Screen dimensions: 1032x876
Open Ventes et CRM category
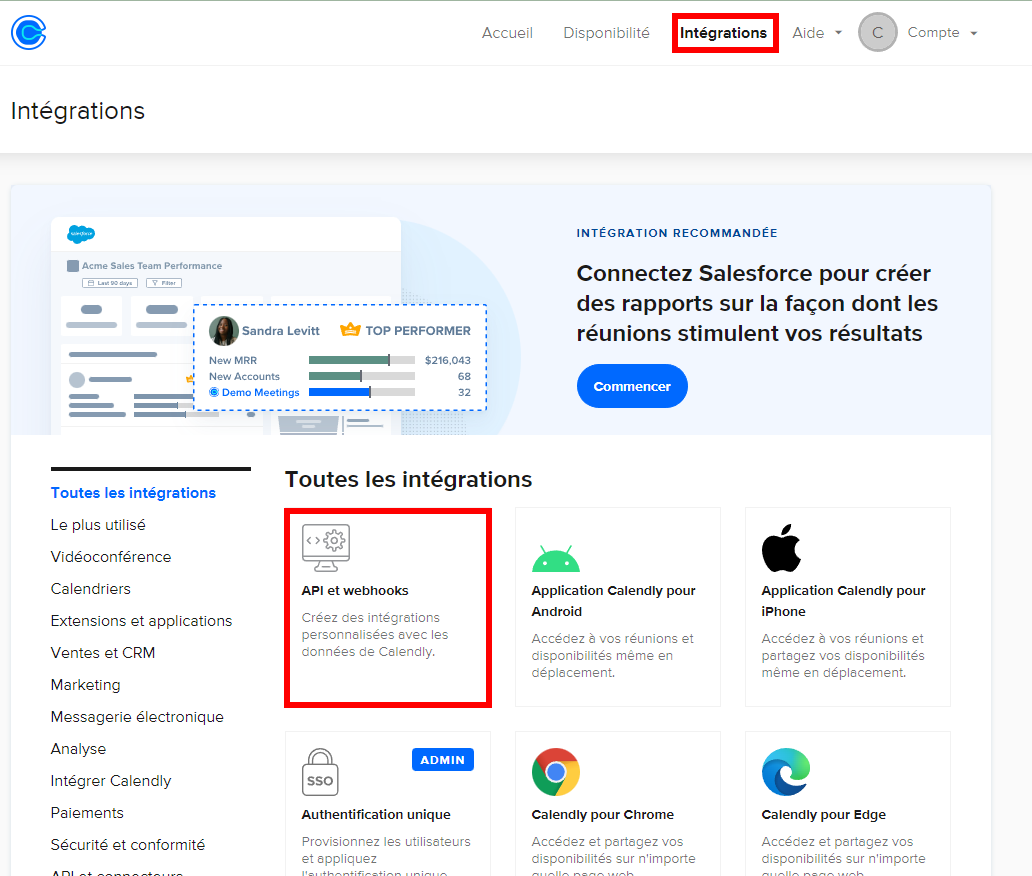pos(103,653)
